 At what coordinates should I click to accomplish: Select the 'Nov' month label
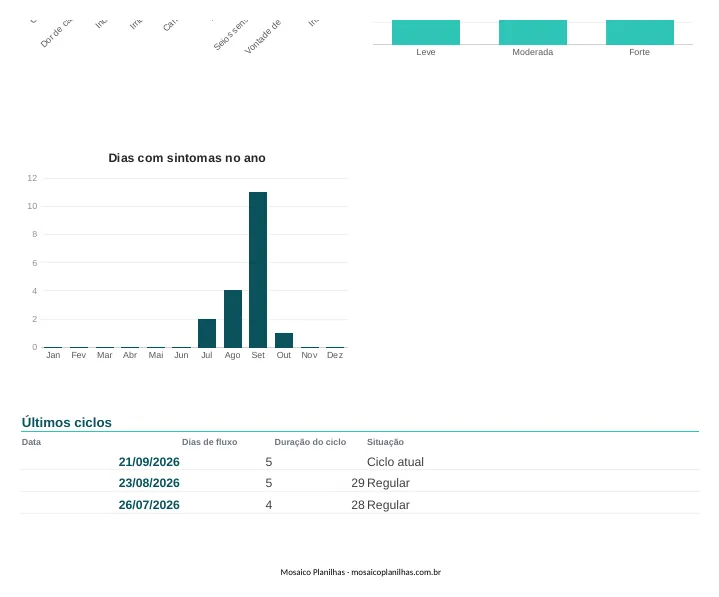pyautogui.click(x=309, y=355)
